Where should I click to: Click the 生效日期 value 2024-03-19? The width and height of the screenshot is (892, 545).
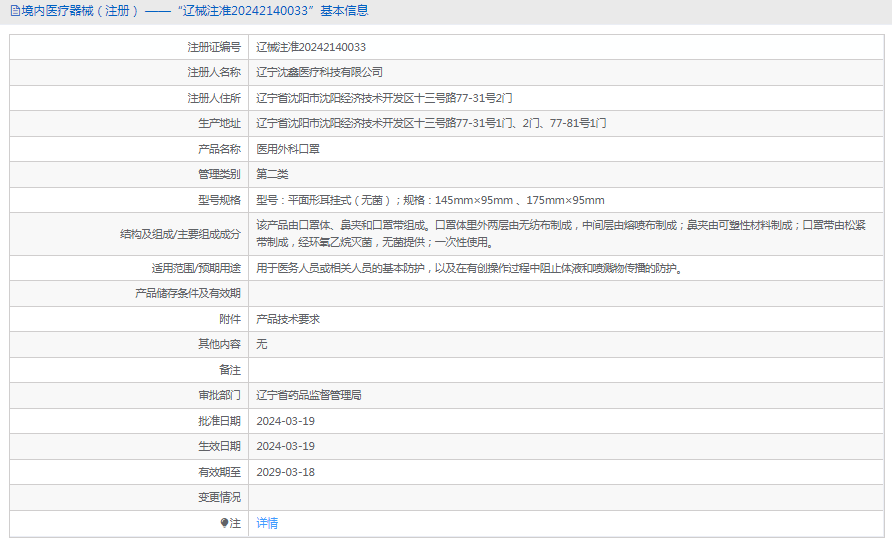click(286, 446)
